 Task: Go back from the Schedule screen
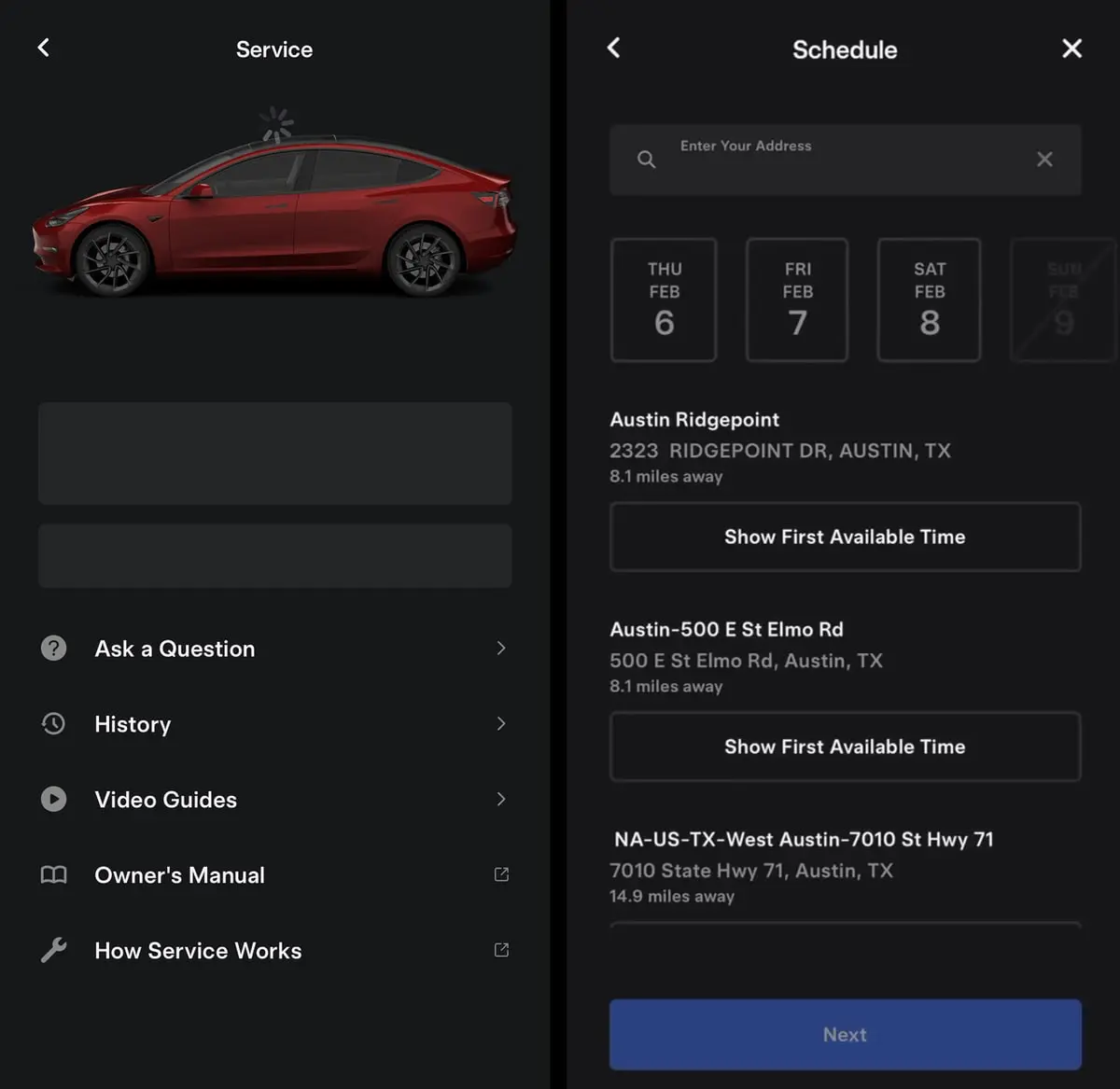(613, 48)
